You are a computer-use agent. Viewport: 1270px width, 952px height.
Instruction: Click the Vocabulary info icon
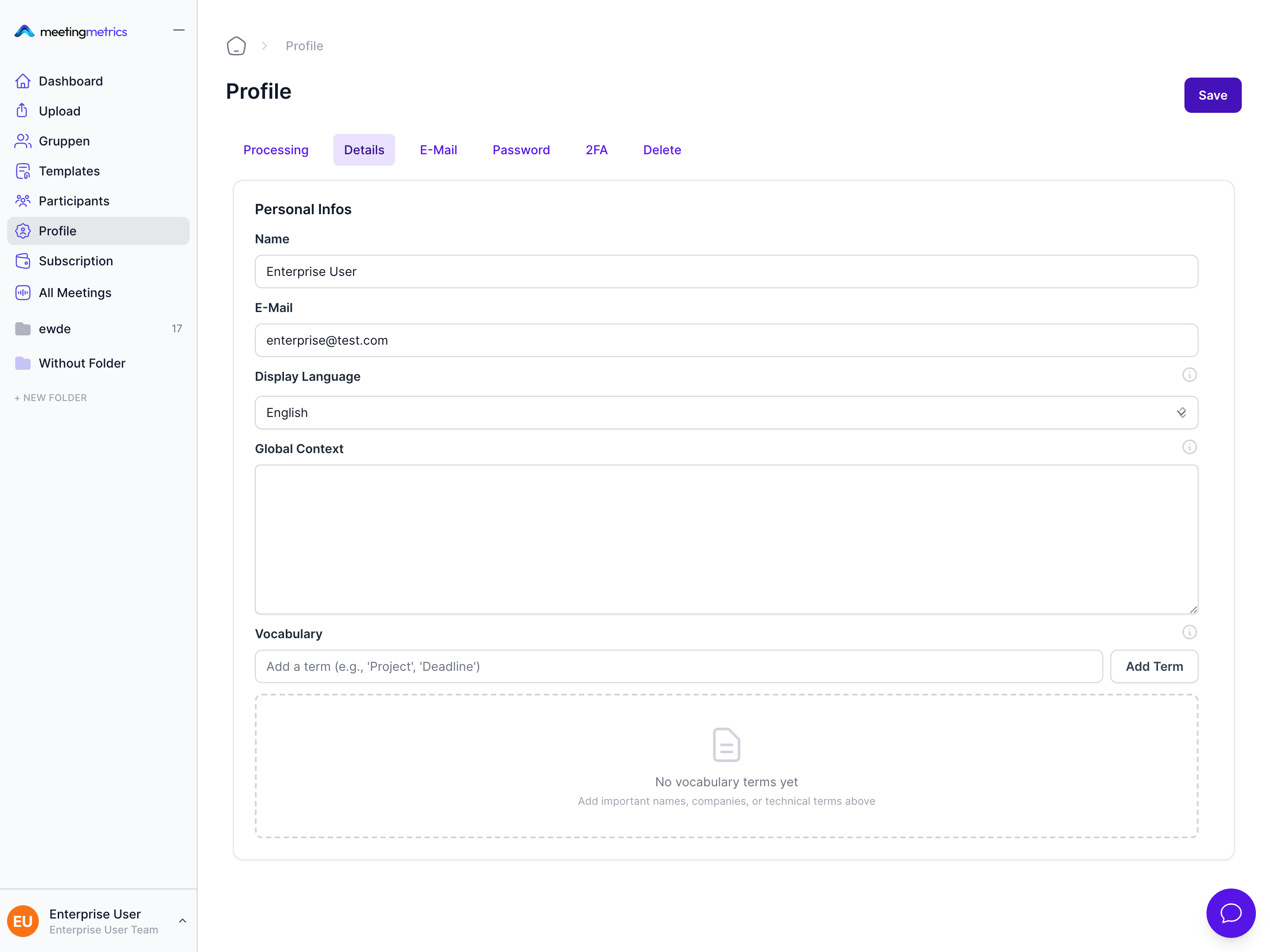coord(1189,632)
